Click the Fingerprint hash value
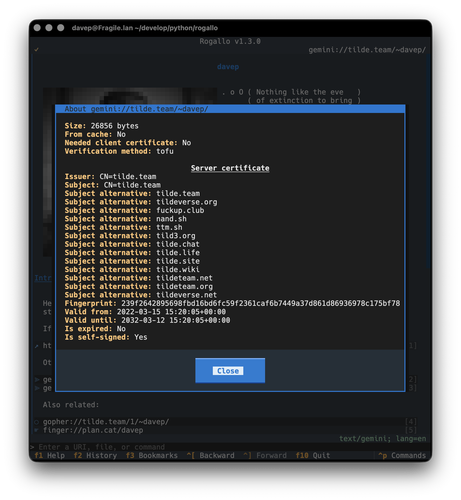 point(261,303)
